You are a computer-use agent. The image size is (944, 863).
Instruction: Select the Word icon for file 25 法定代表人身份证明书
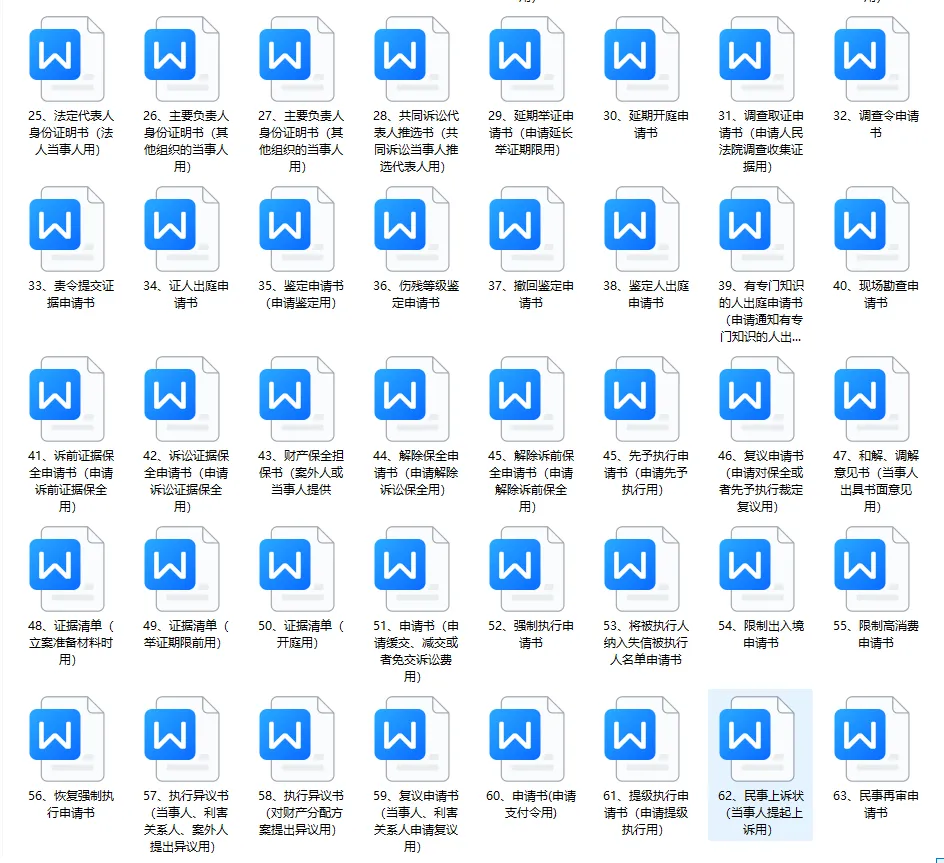(x=67, y=59)
